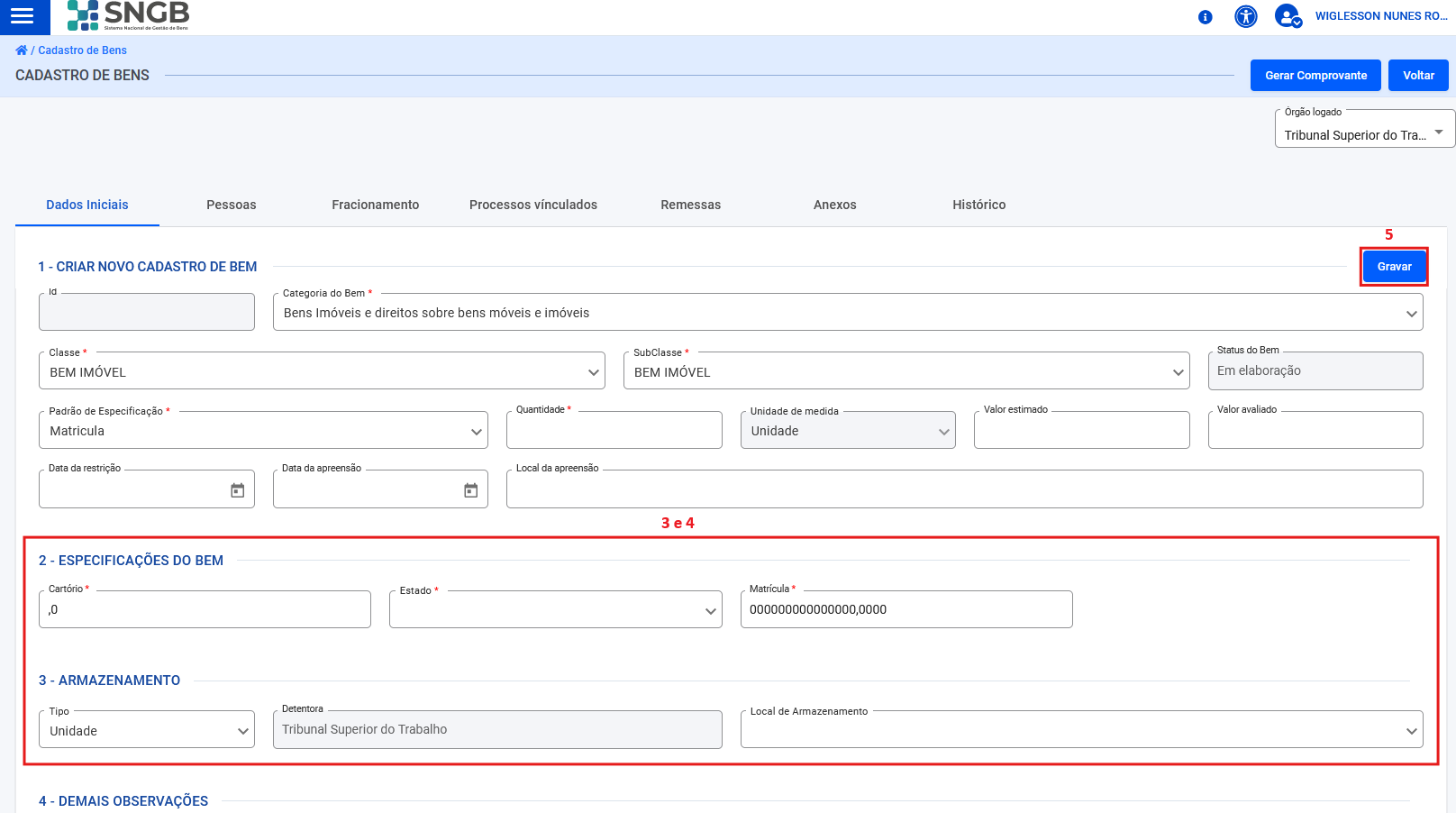The image size is (1456, 813).
Task: Switch to the Pessoas tab
Action: 232,205
